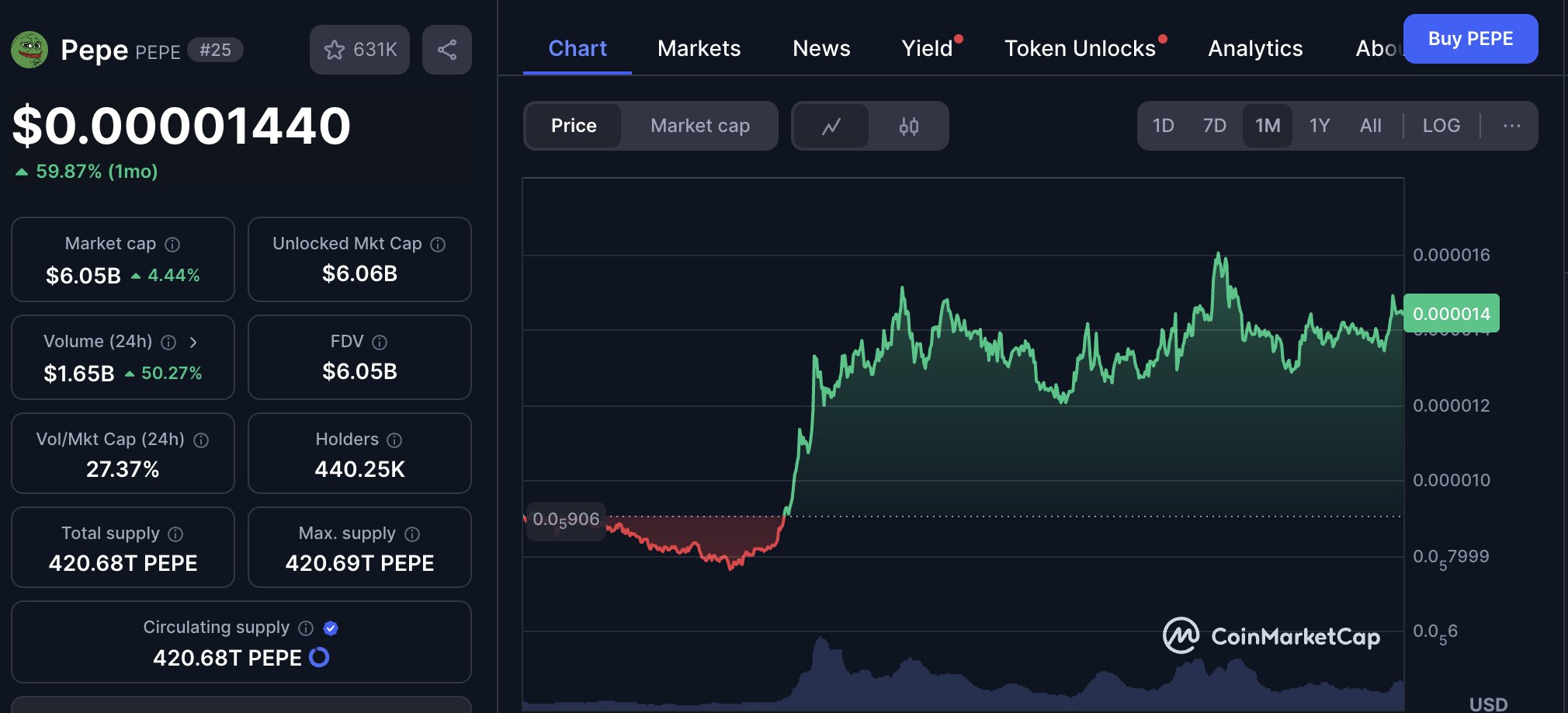
Task: Show Volume (24h) info icon
Action: pos(168,343)
